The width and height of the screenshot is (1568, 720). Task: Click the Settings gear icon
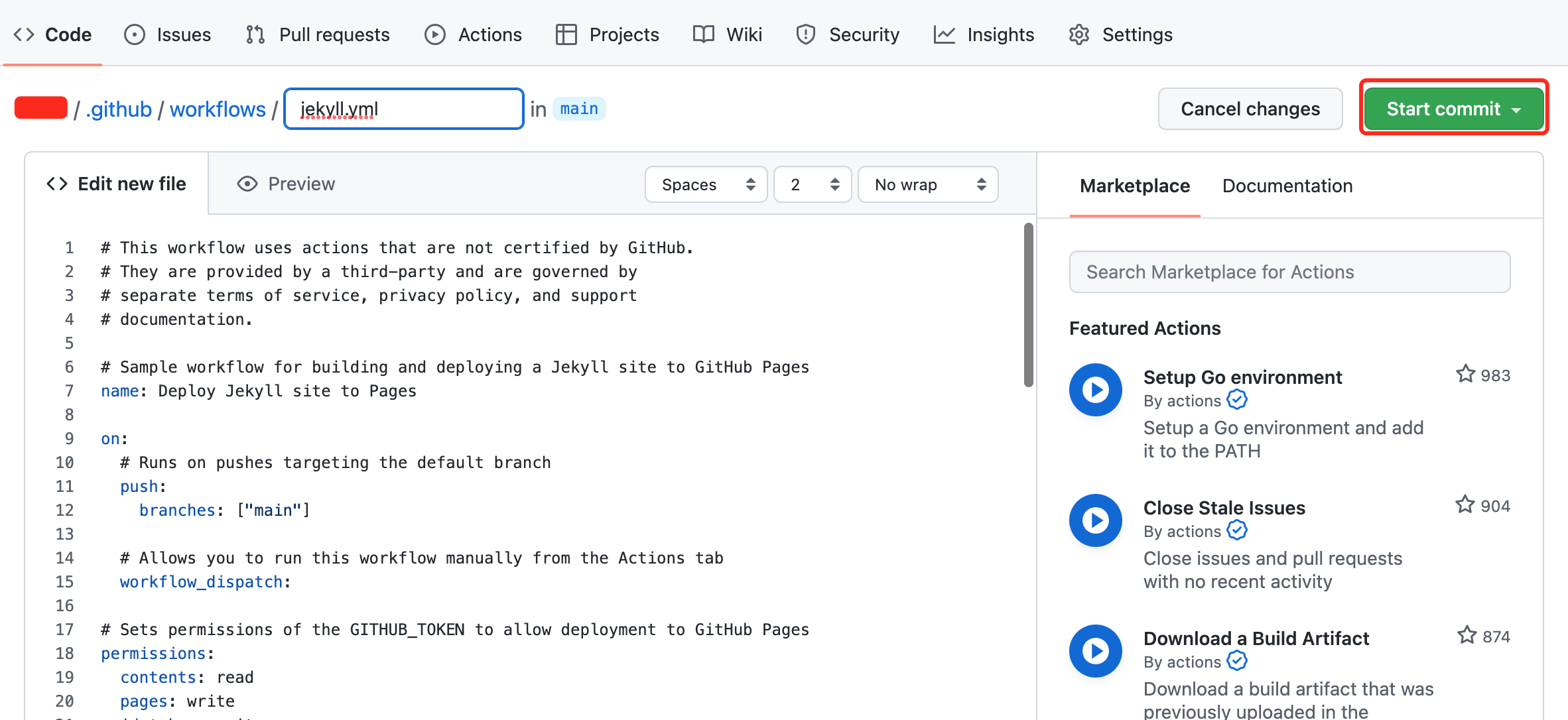coord(1079,34)
